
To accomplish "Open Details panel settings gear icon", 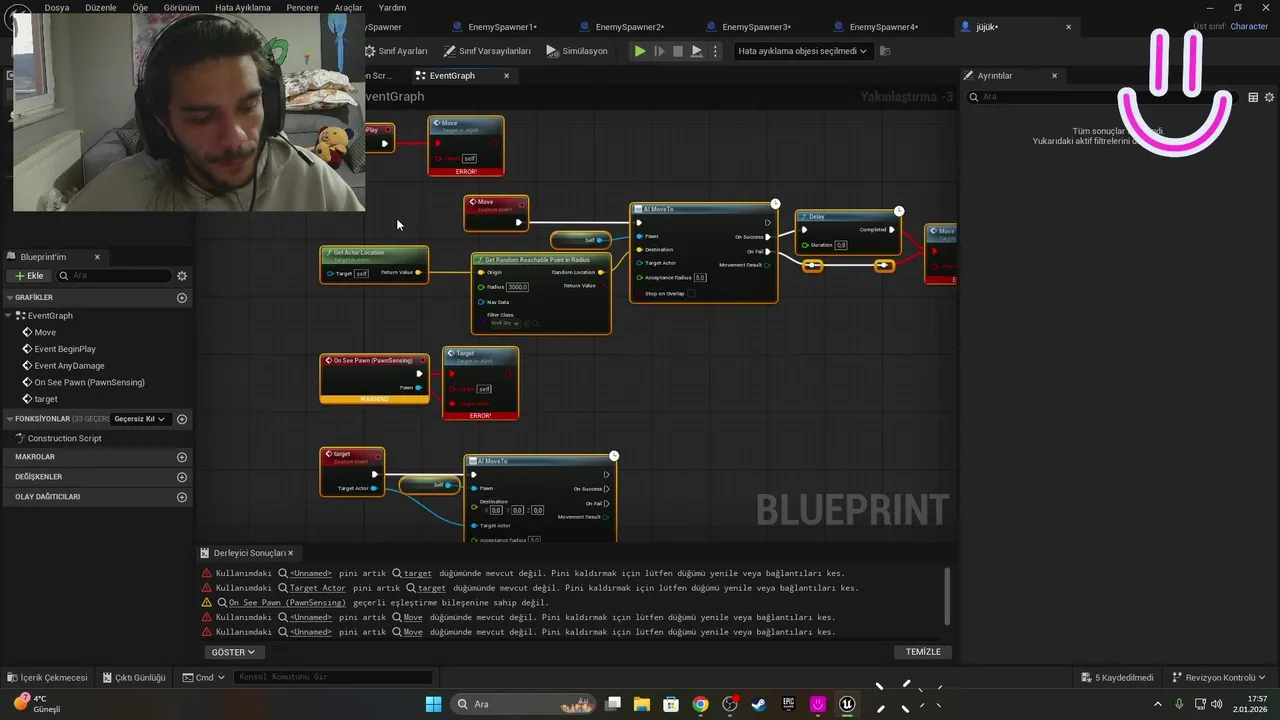I will click(1270, 97).
